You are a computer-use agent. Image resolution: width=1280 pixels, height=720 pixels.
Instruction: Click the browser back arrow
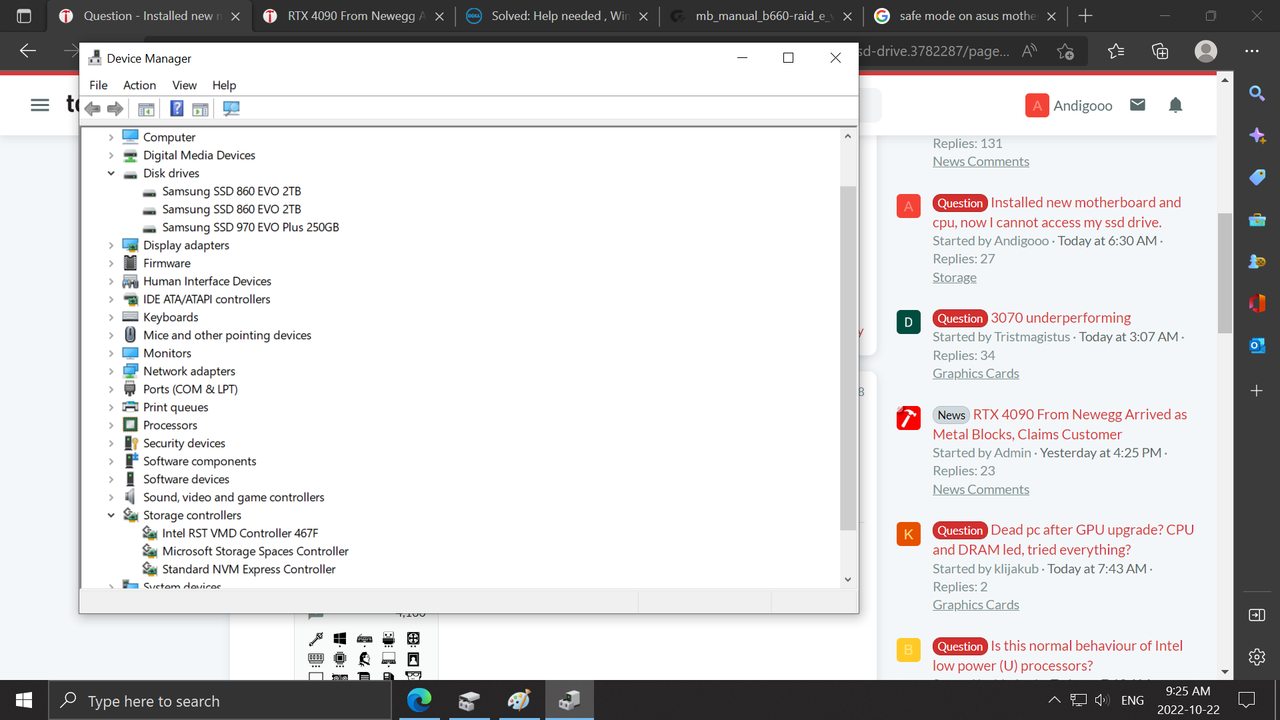(28, 51)
